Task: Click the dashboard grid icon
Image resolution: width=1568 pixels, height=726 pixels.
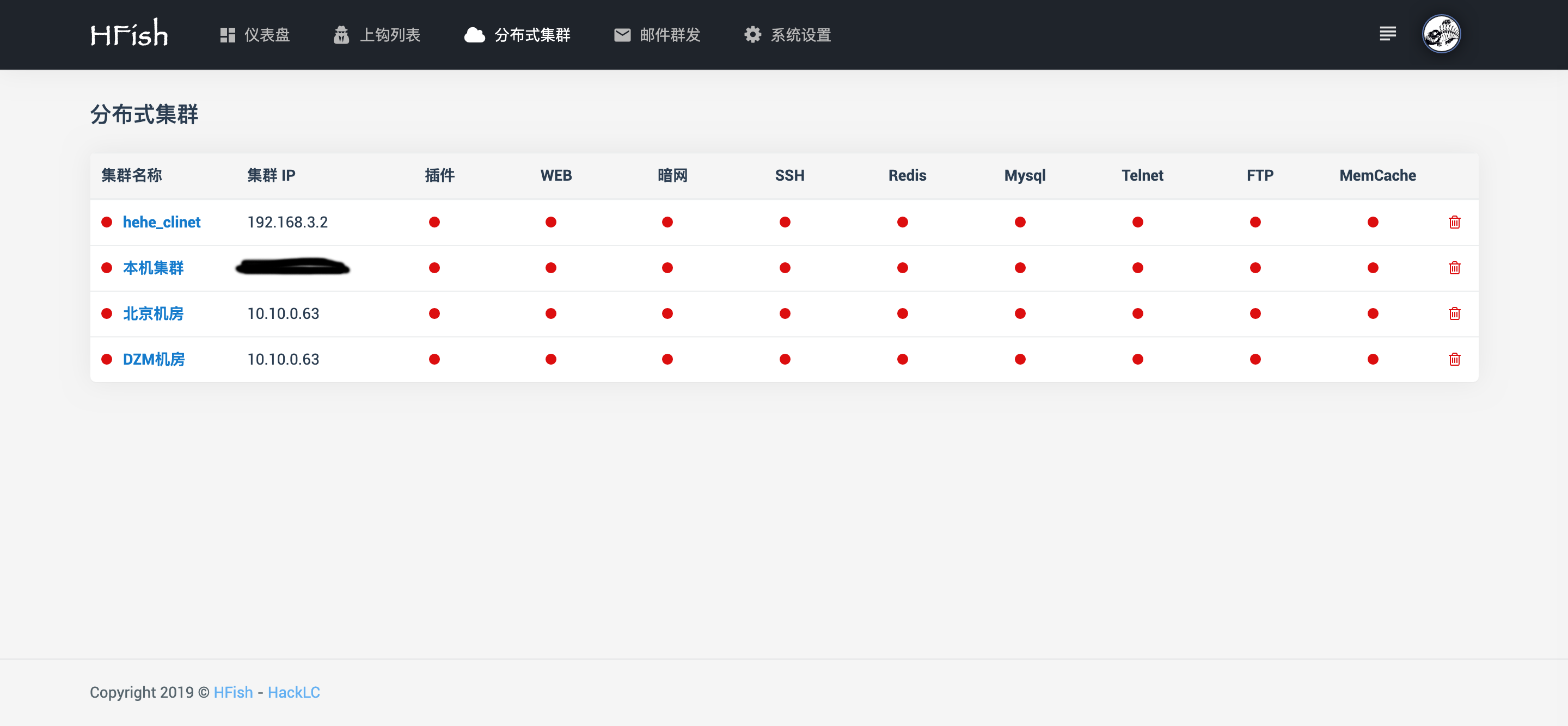Action: point(228,35)
